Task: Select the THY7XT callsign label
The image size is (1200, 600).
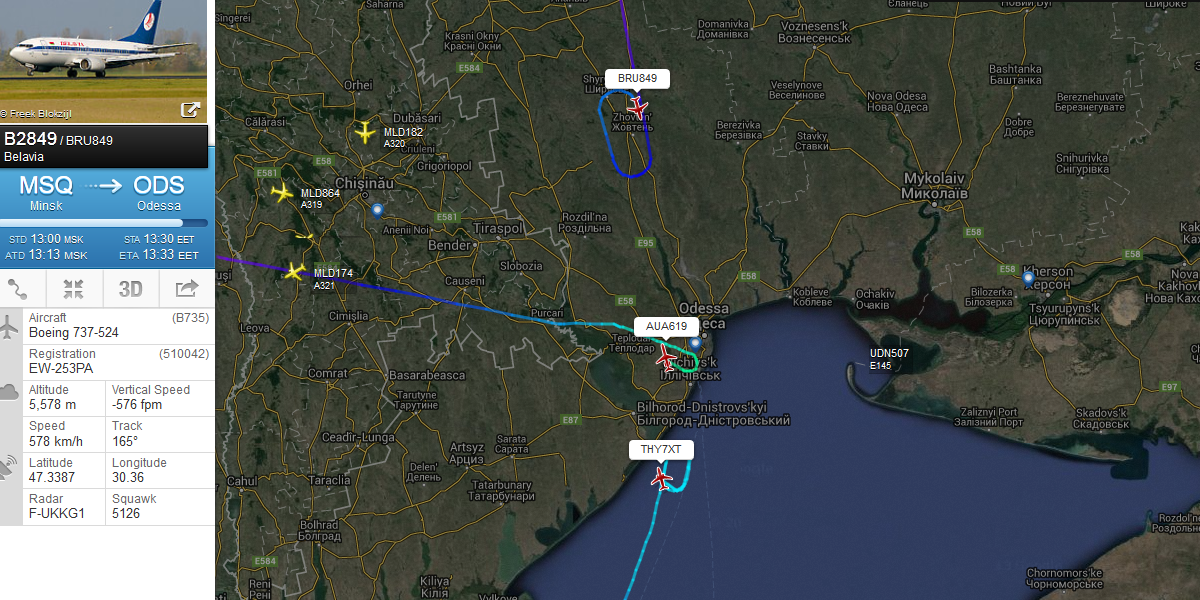Action: (x=661, y=450)
